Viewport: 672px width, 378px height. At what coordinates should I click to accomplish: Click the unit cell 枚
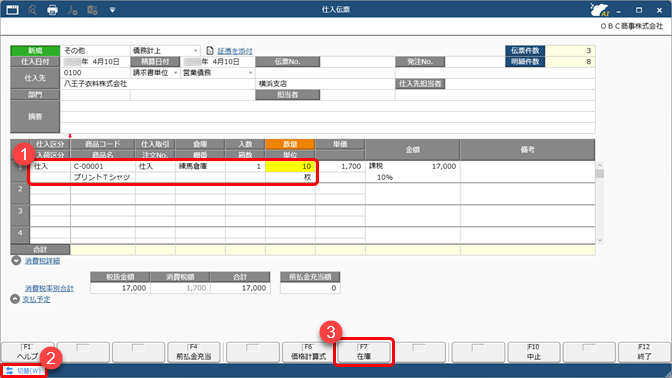(290, 177)
